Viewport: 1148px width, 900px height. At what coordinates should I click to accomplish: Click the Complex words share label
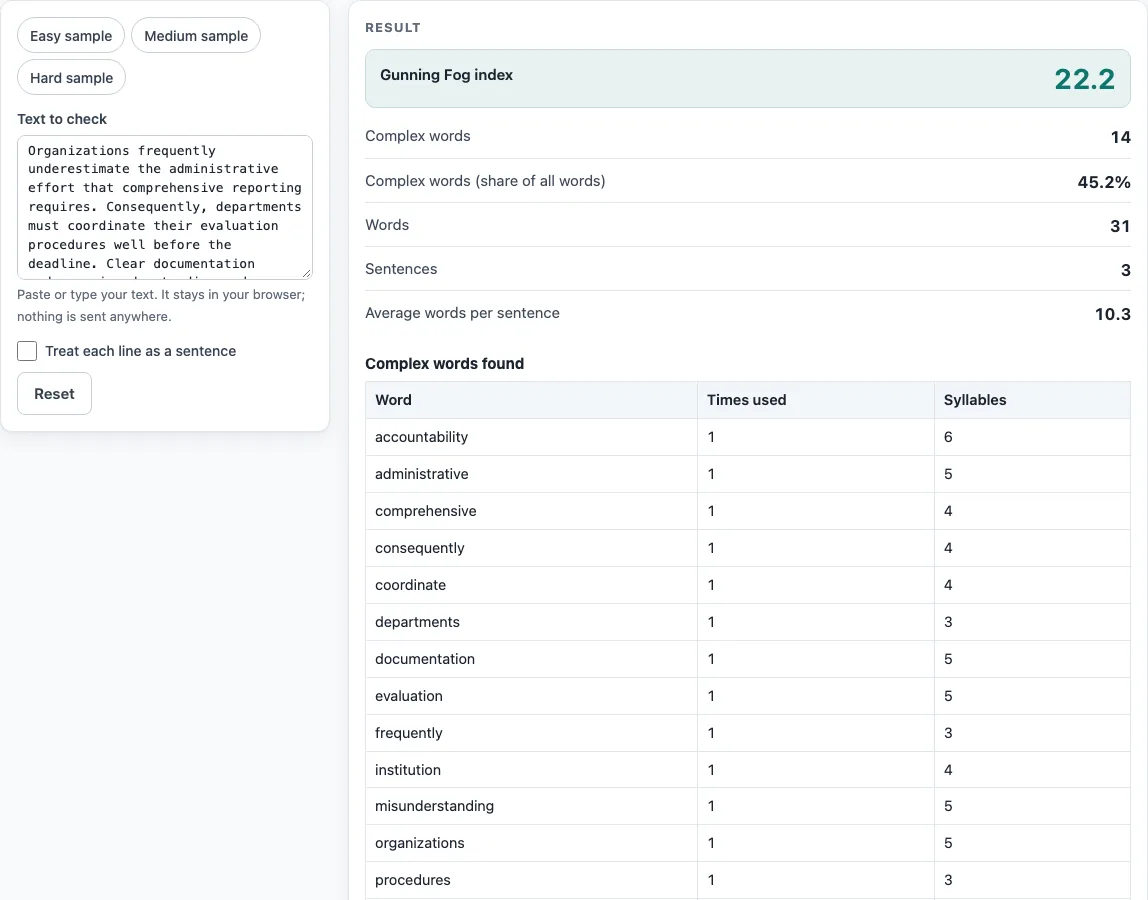(x=485, y=181)
